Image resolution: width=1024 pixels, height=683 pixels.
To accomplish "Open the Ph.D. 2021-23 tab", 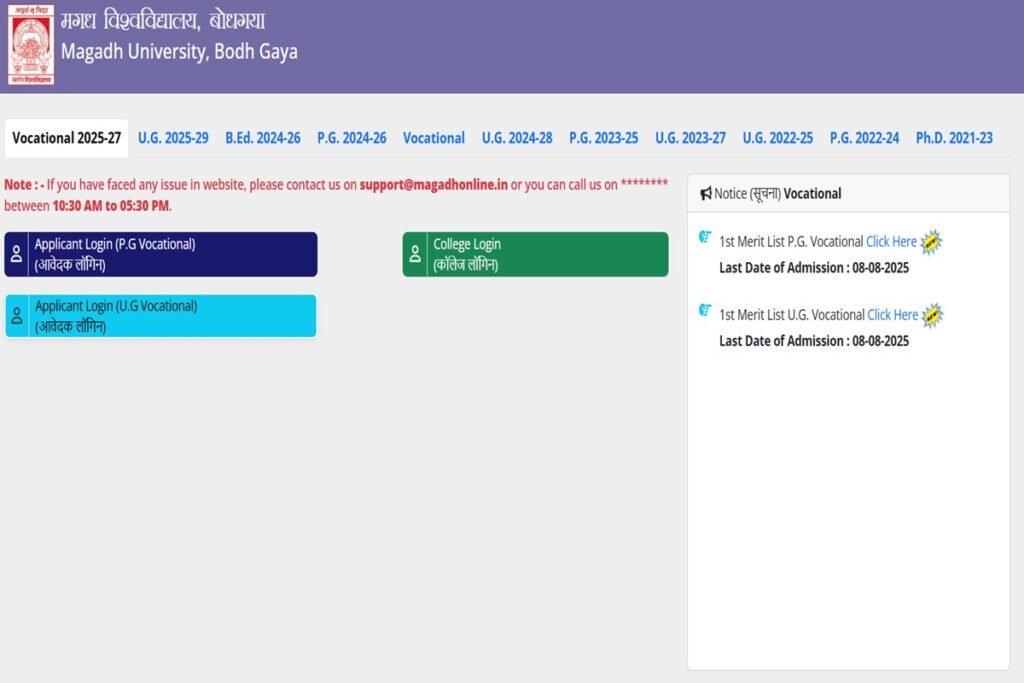I will 954,138.
